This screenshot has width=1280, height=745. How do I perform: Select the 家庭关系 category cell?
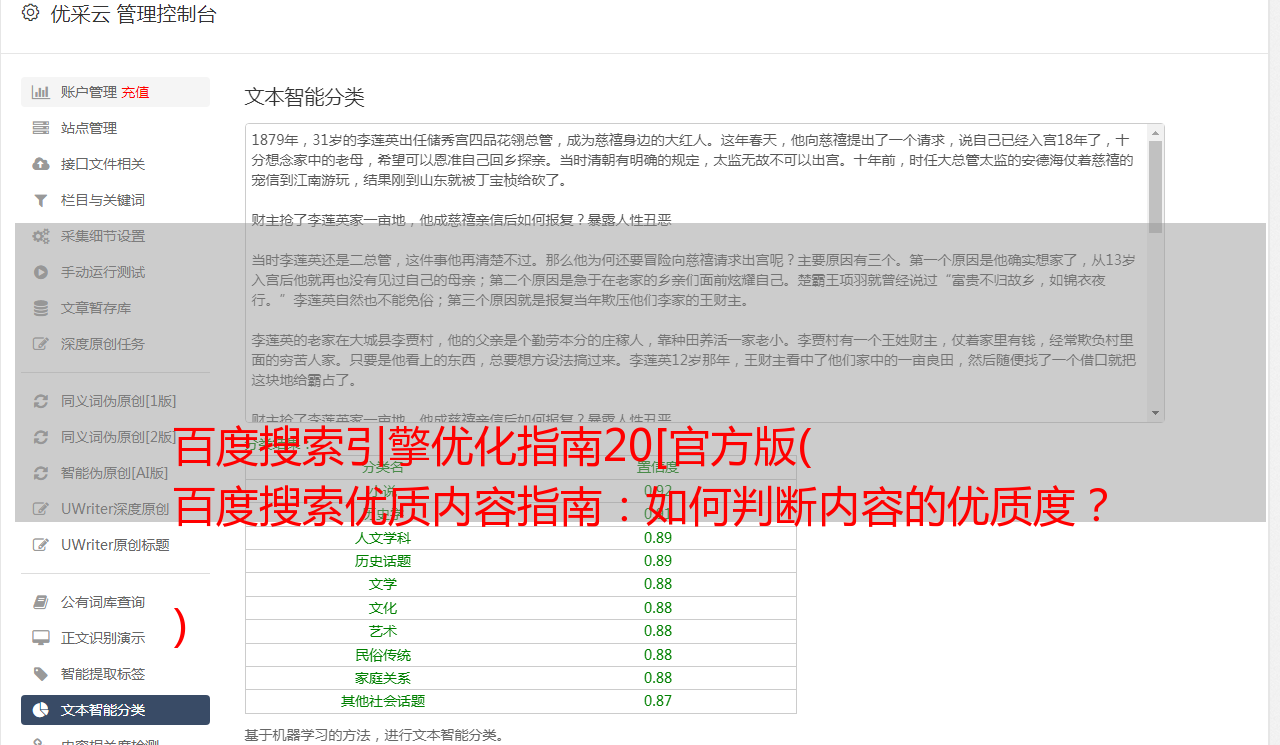tap(383, 678)
